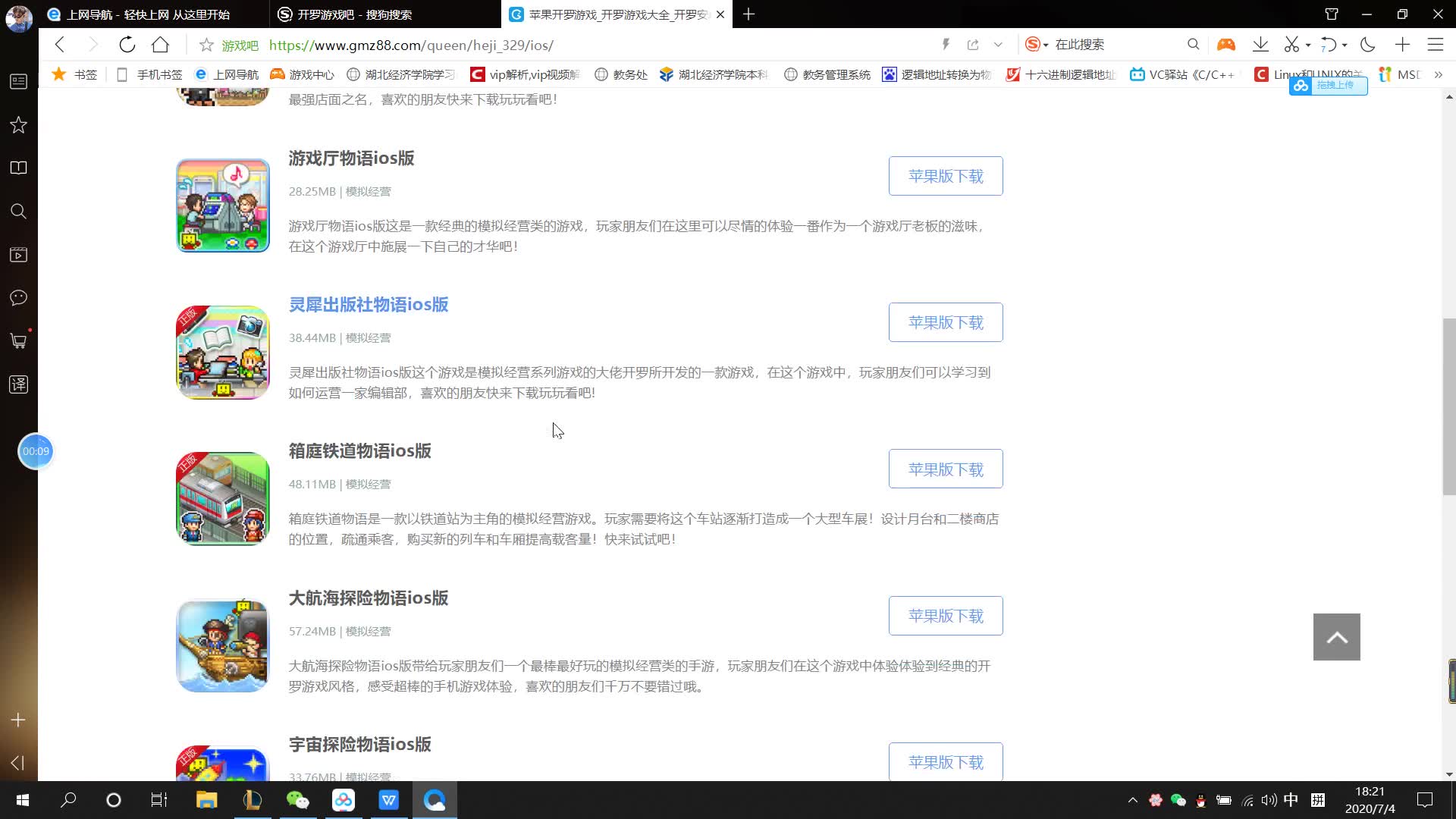The width and height of the screenshot is (1456, 819).
Task: Open the news feed sidebar icon
Action: [x=18, y=81]
